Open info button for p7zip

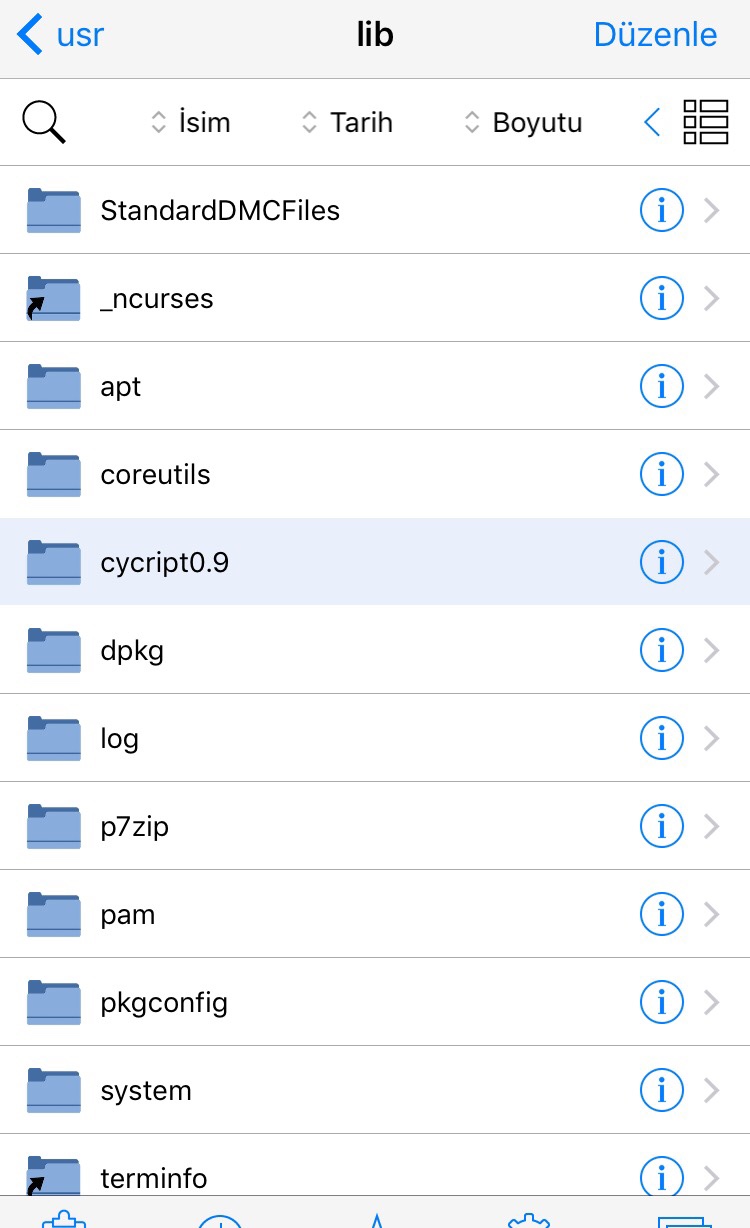(x=661, y=827)
